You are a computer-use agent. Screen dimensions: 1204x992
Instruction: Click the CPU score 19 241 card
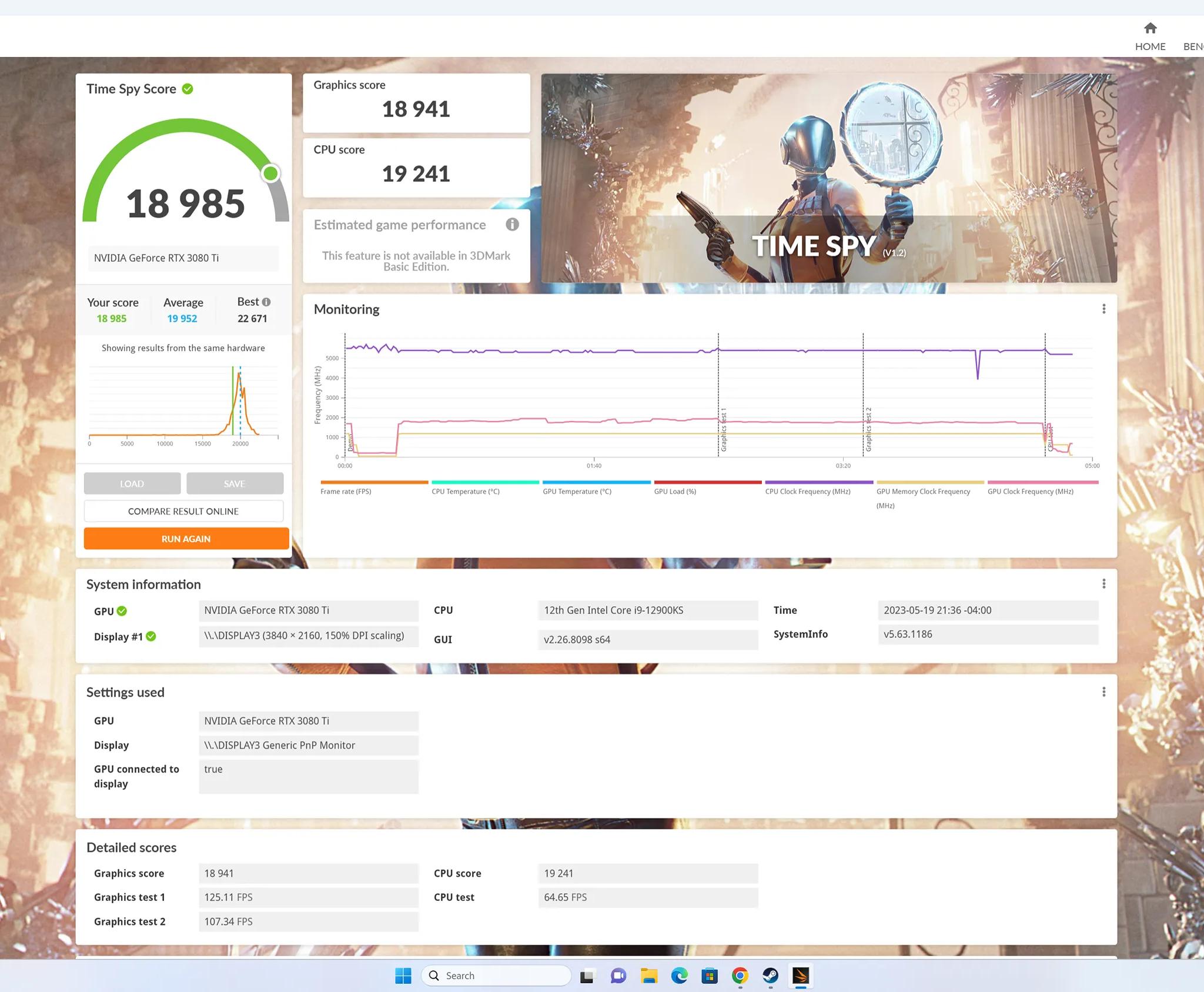pyautogui.click(x=416, y=168)
